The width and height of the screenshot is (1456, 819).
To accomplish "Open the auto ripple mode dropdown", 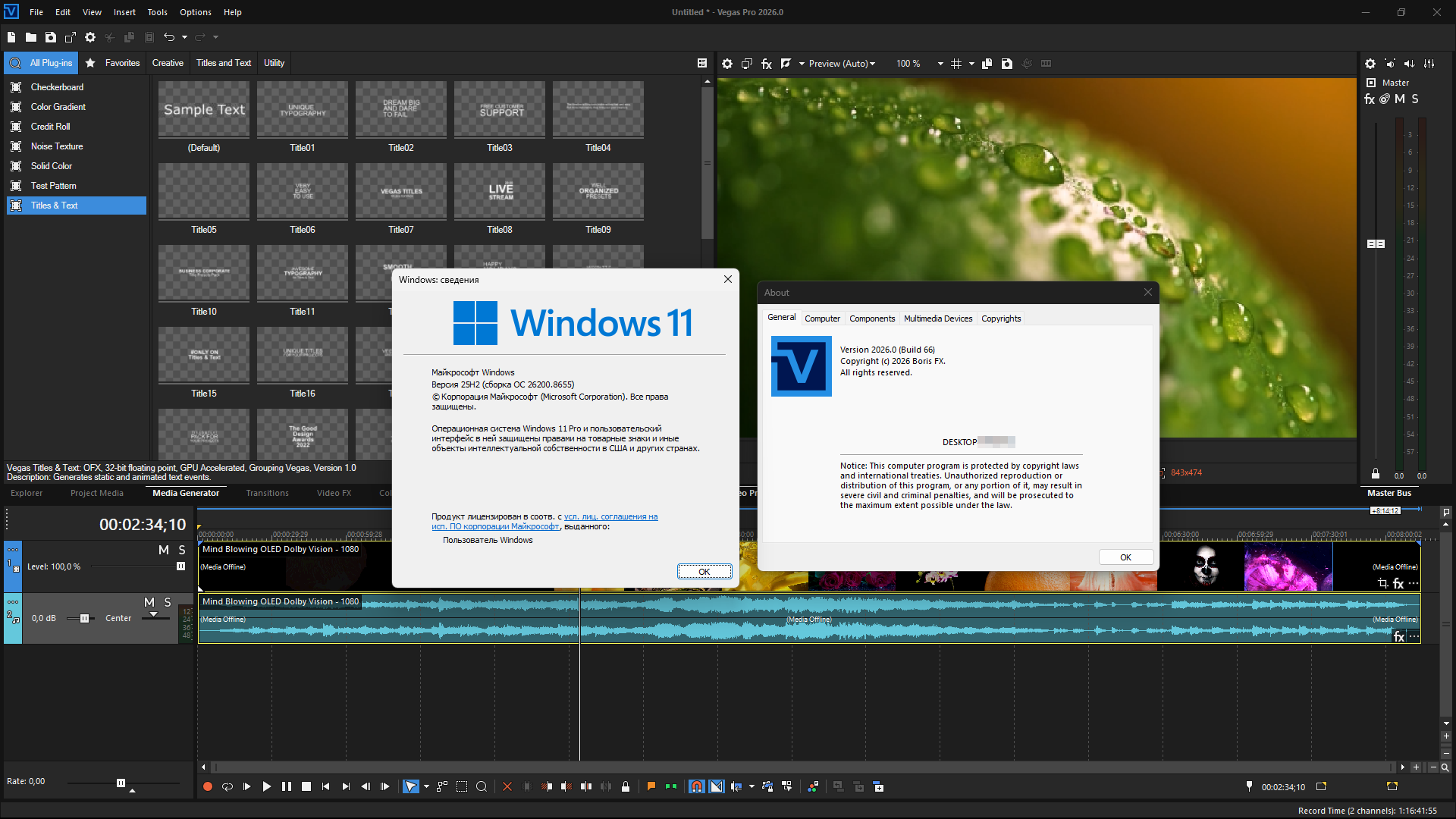I will point(752,787).
